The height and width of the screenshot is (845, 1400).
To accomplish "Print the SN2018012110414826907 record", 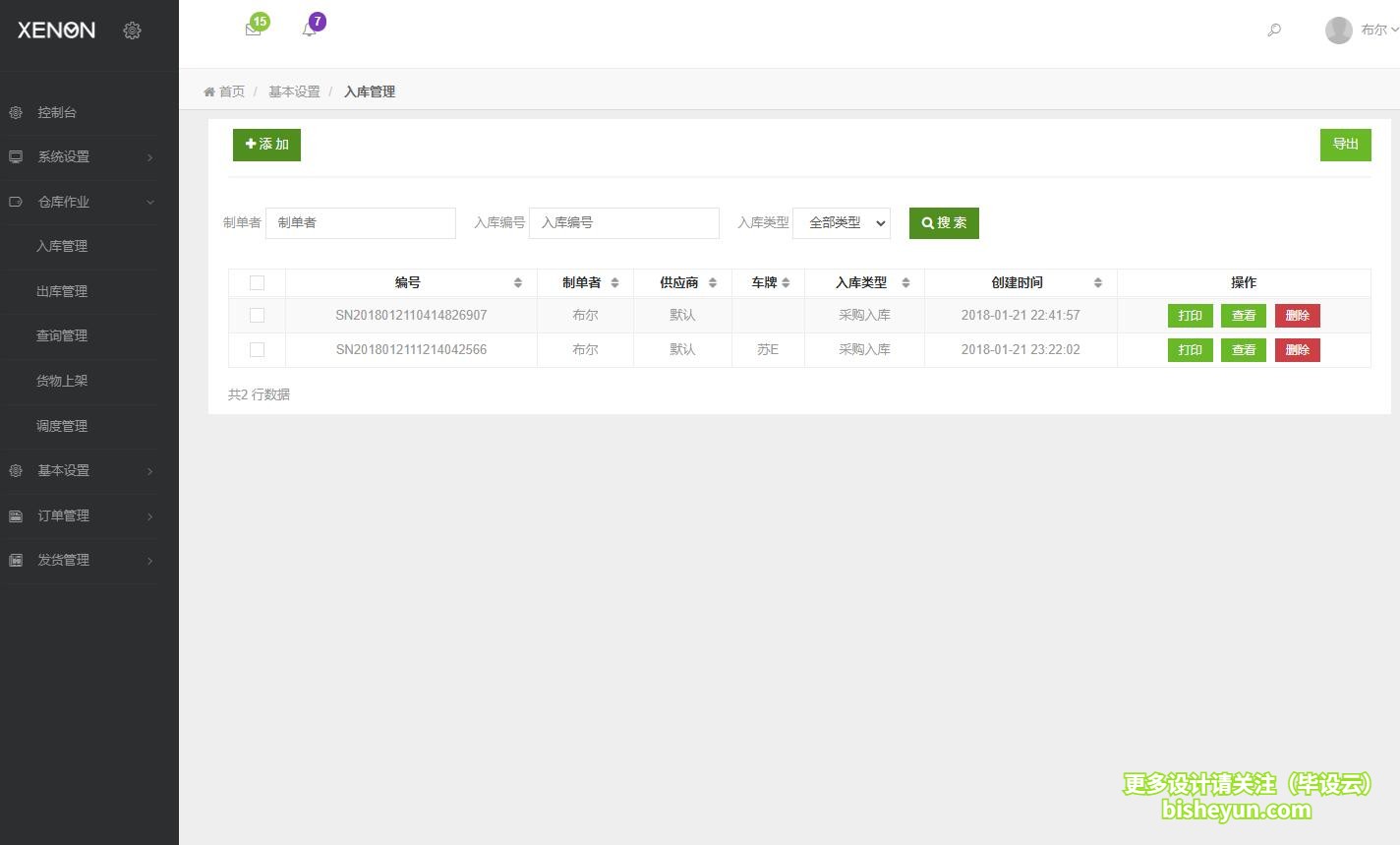I will click(x=1190, y=316).
